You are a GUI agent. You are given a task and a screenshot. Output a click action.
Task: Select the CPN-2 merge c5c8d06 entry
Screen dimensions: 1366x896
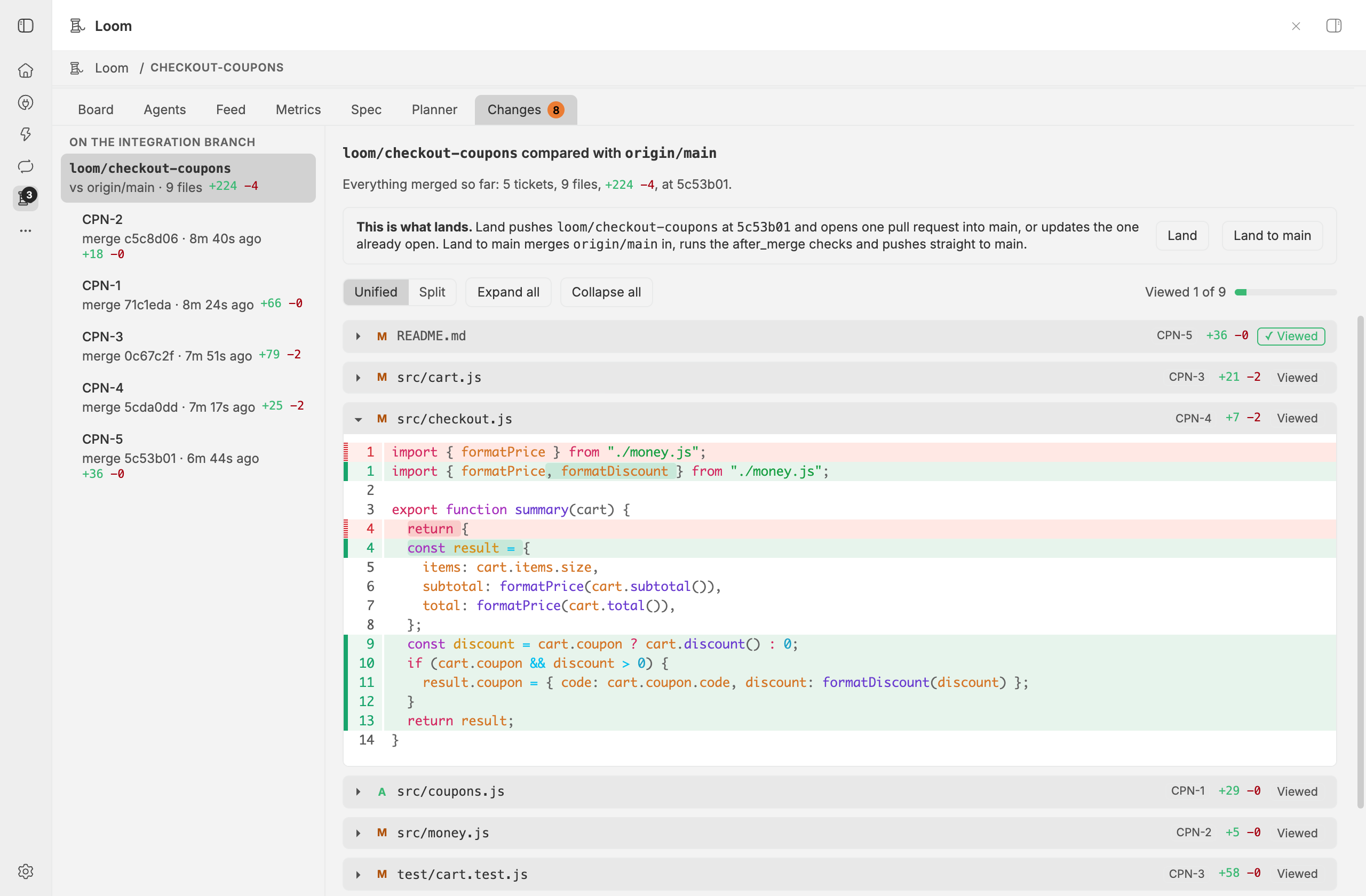[188, 237]
